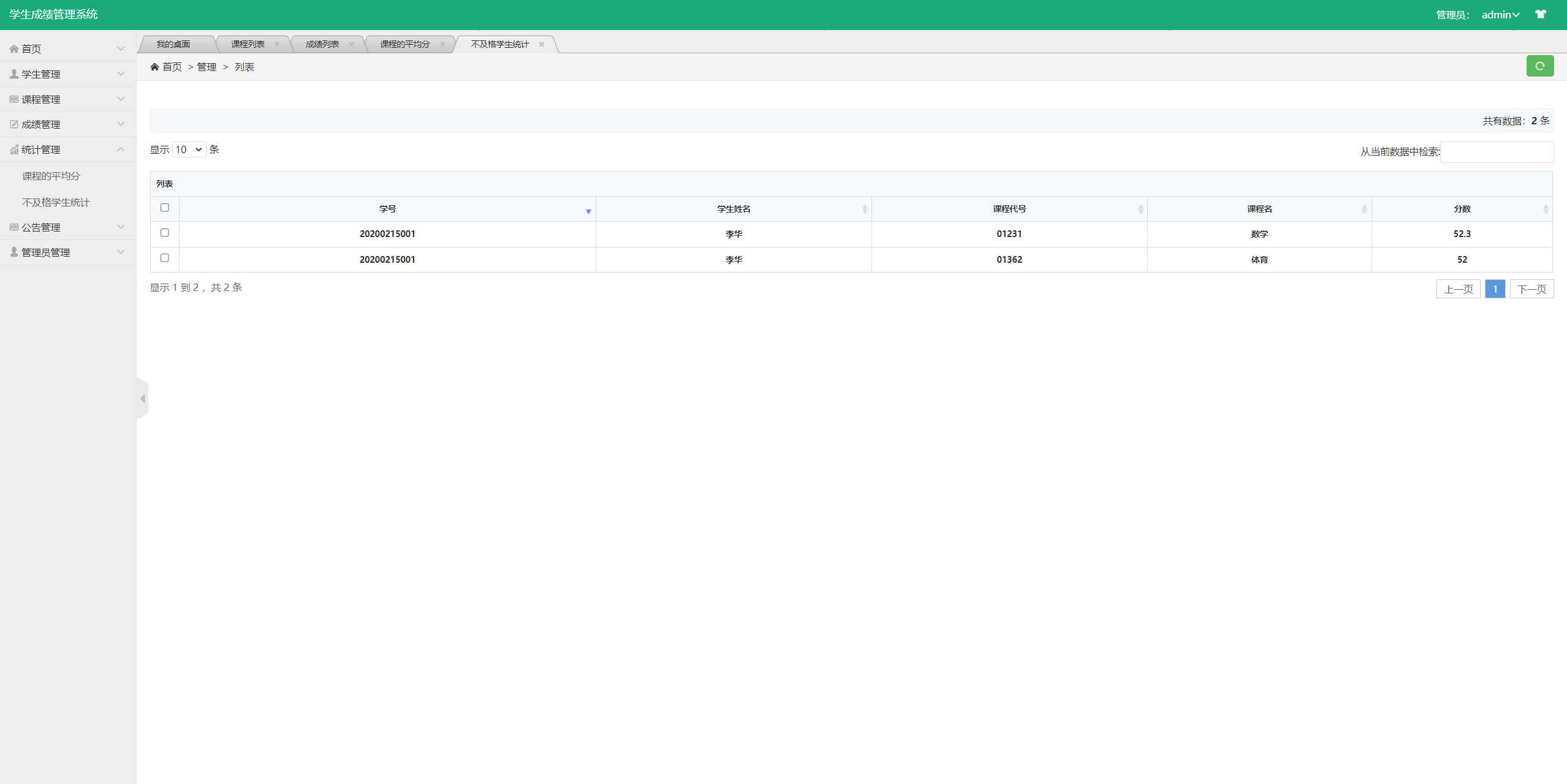Image resolution: width=1567 pixels, height=784 pixels.
Task: Toggle the select-all header checkbox
Action: coord(164,208)
